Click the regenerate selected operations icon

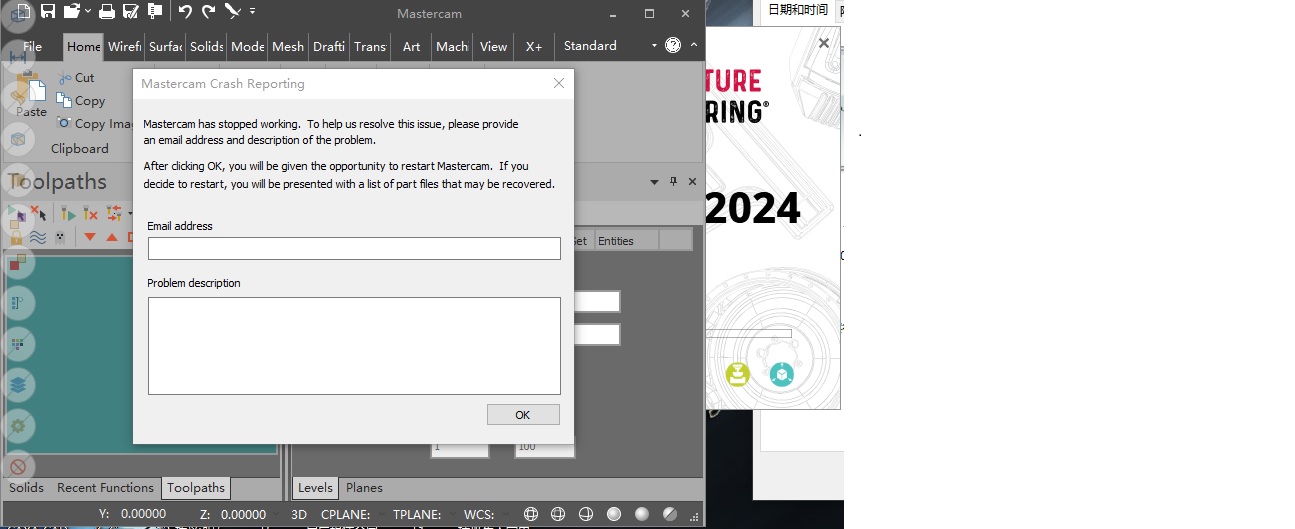tap(67, 213)
